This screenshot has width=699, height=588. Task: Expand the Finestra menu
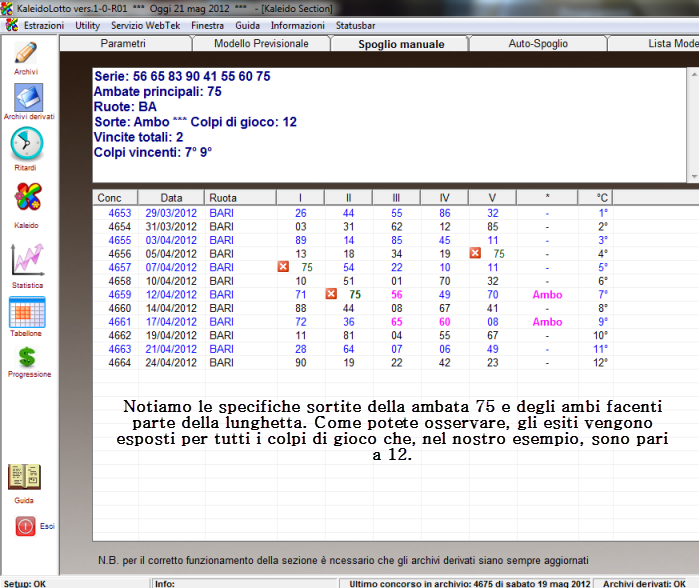point(207,24)
